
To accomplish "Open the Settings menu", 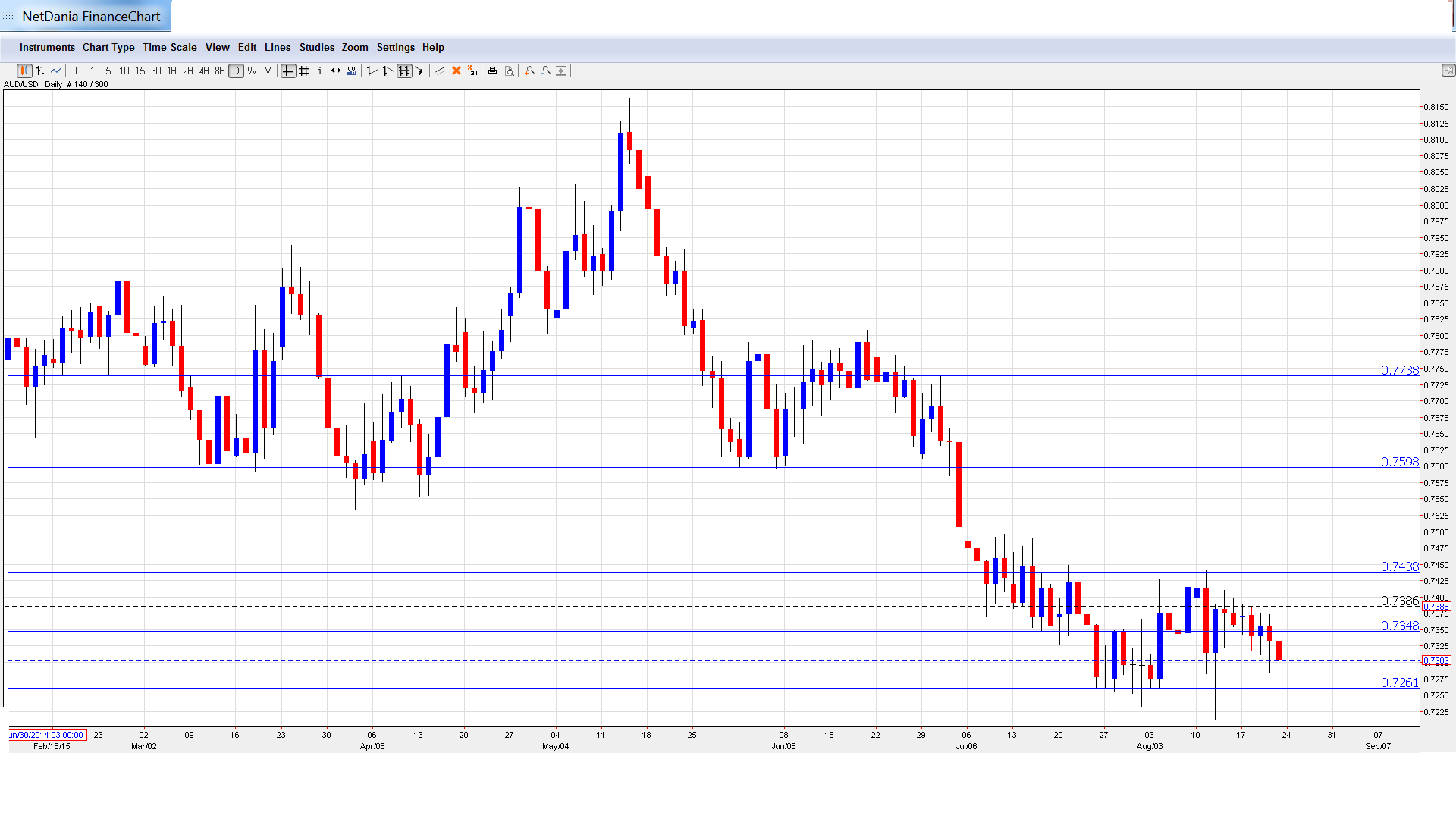I will pos(396,47).
